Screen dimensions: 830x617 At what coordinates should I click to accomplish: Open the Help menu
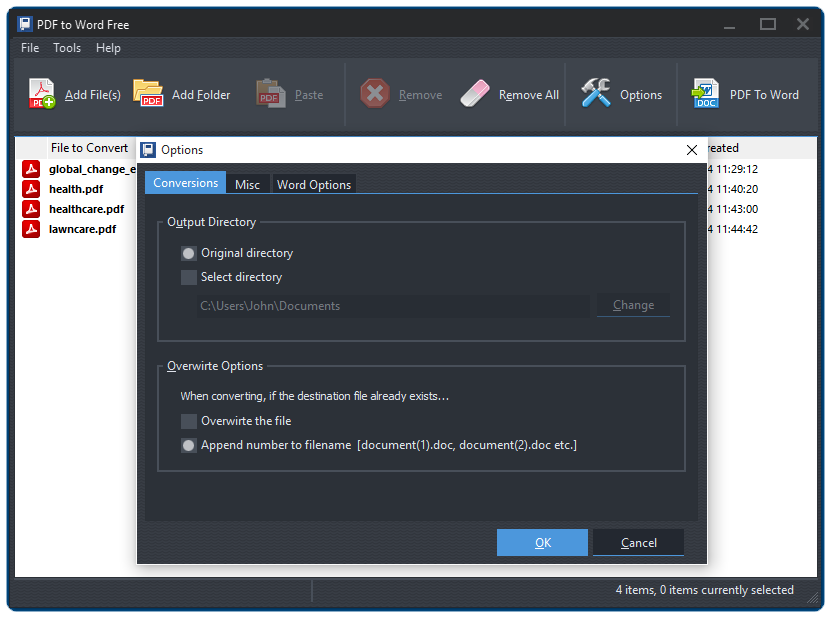click(108, 48)
